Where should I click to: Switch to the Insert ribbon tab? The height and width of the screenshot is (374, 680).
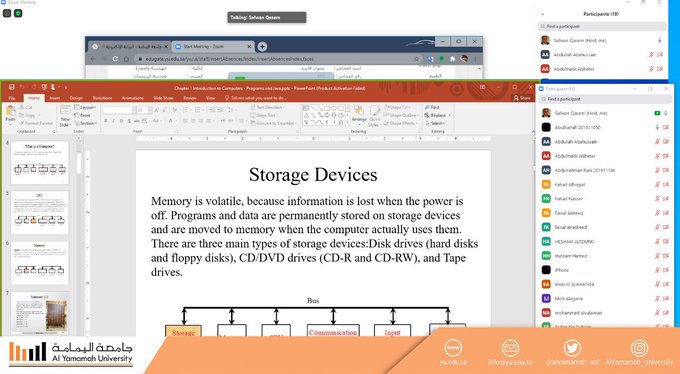(x=55, y=98)
